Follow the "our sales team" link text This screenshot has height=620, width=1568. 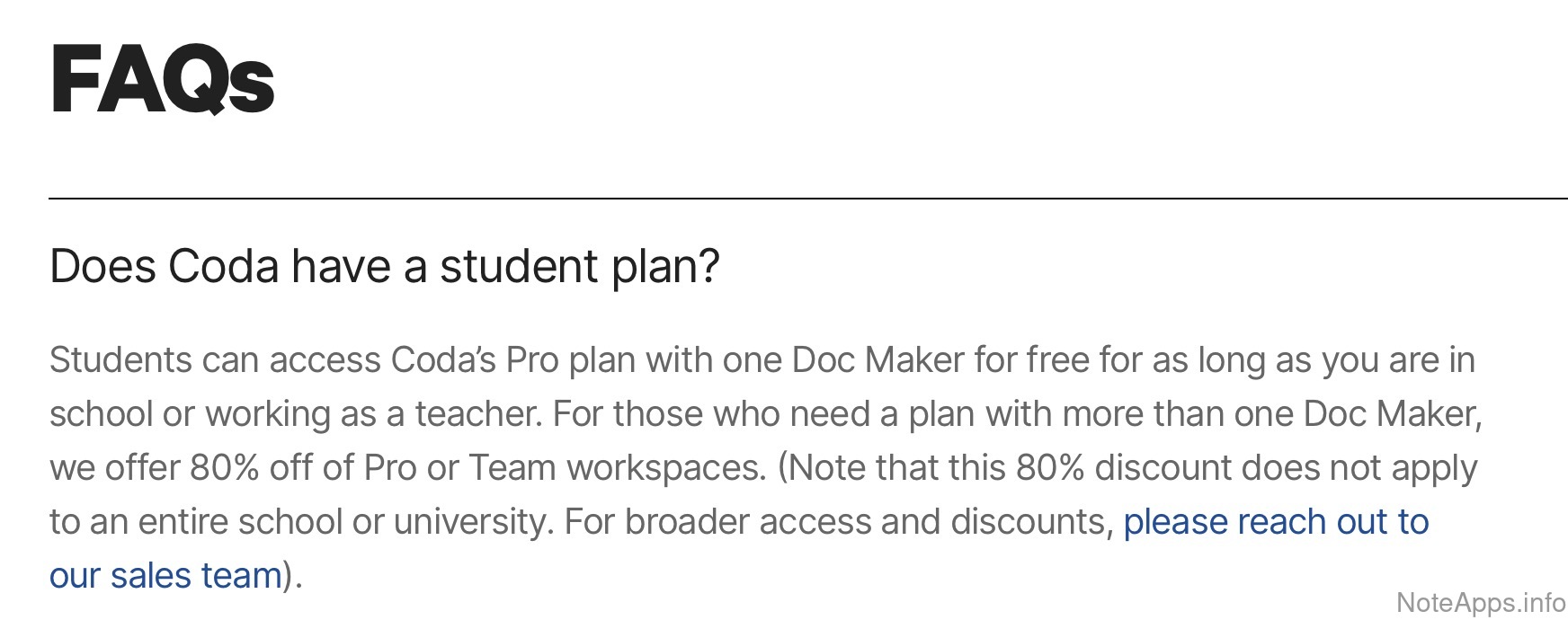(165, 576)
